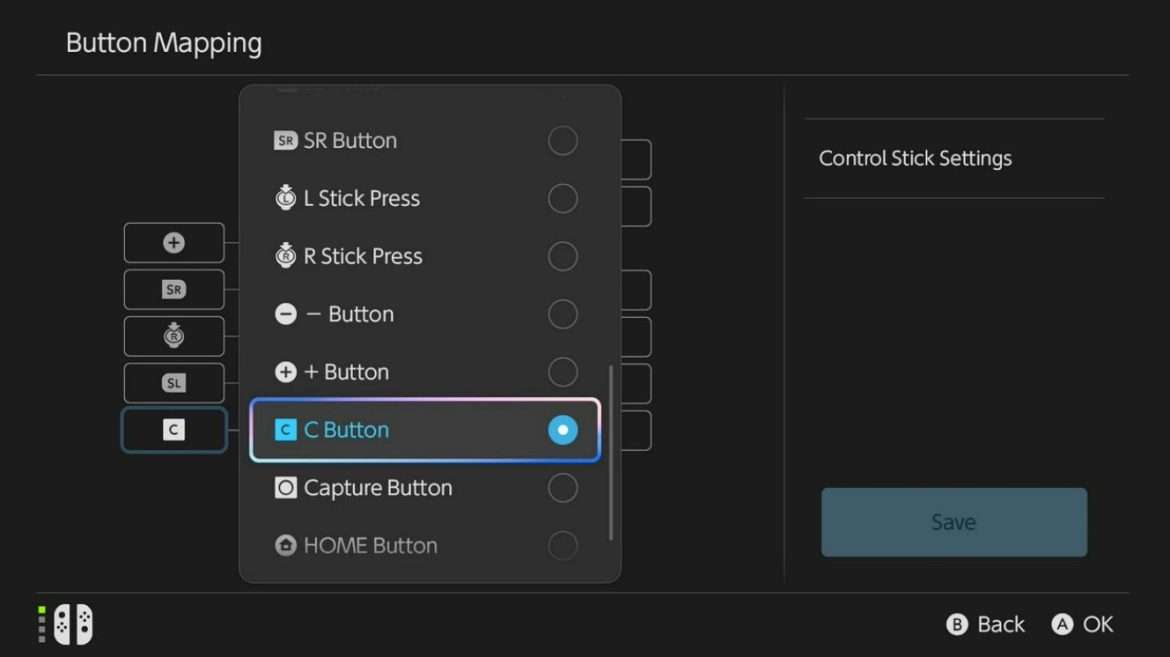The image size is (1170, 657).
Task: Select the C Button radio option
Action: [x=562, y=430]
